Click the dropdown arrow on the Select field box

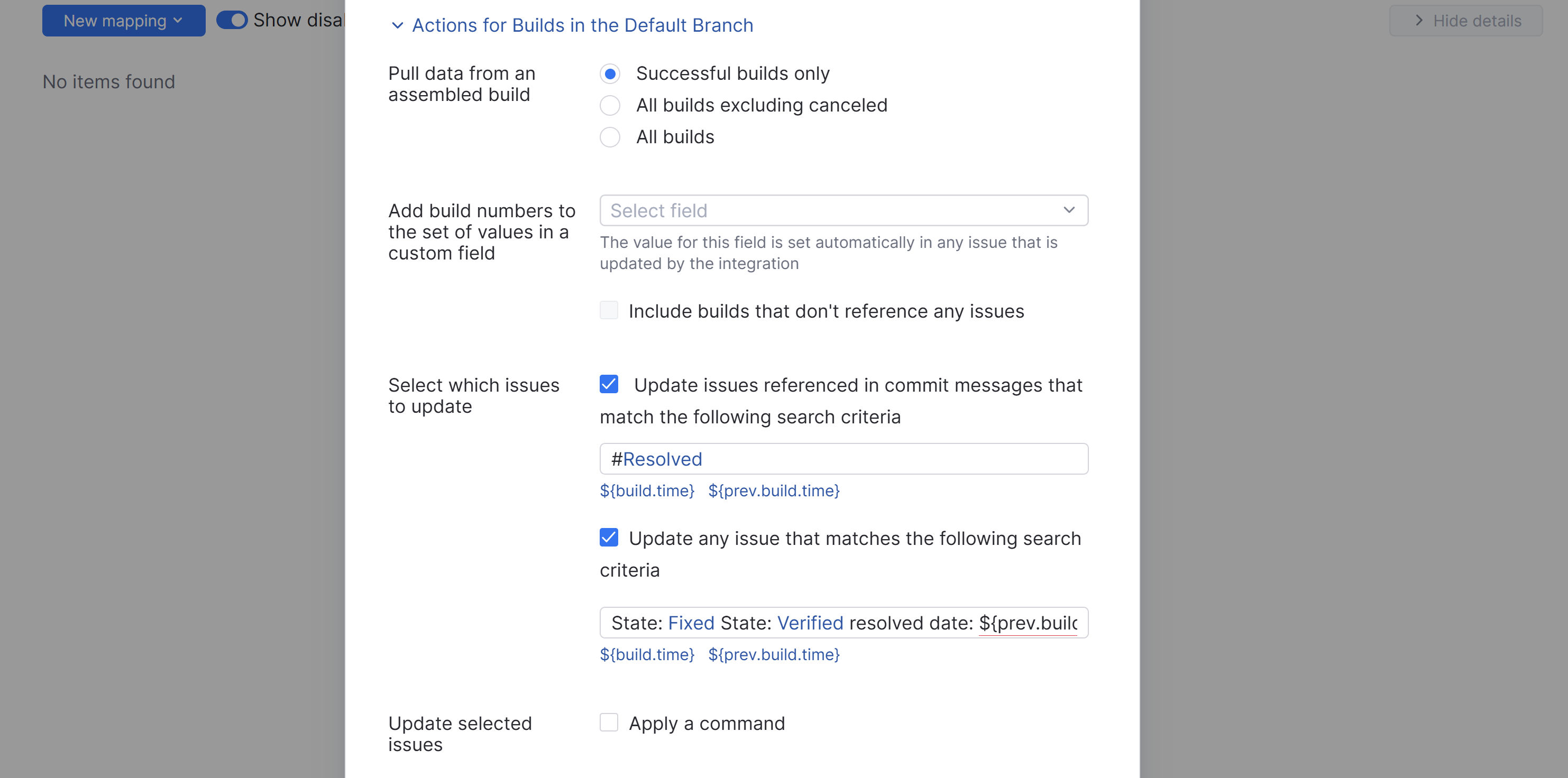1069,210
